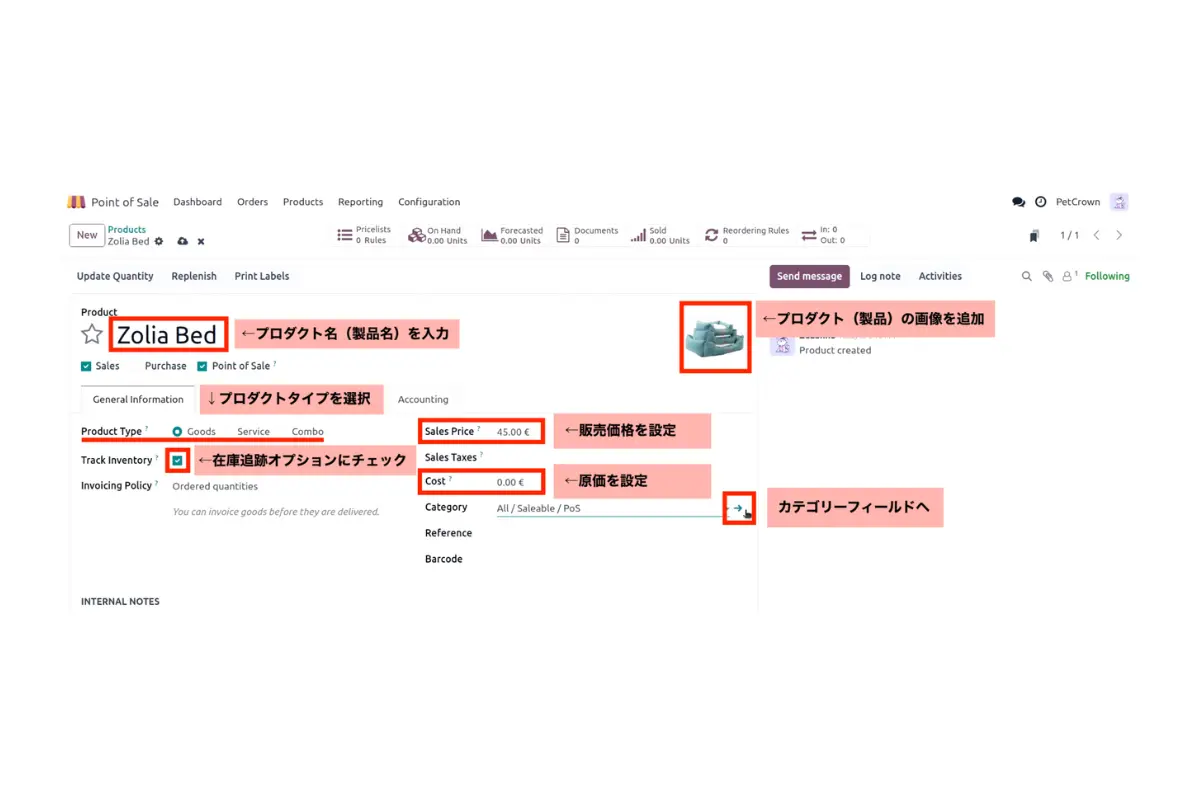Attach a file using the paperclip icon
The image size is (1200, 800).
pyautogui.click(x=1048, y=276)
